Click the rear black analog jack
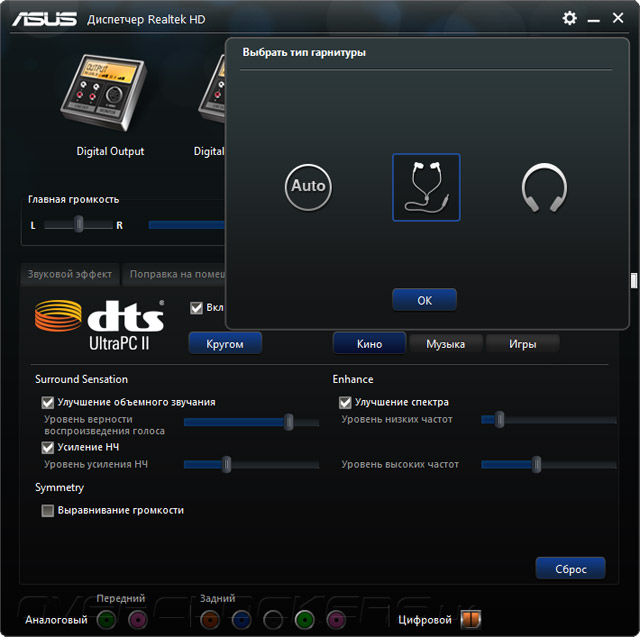This screenshot has height=637, width=640. tap(273, 620)
